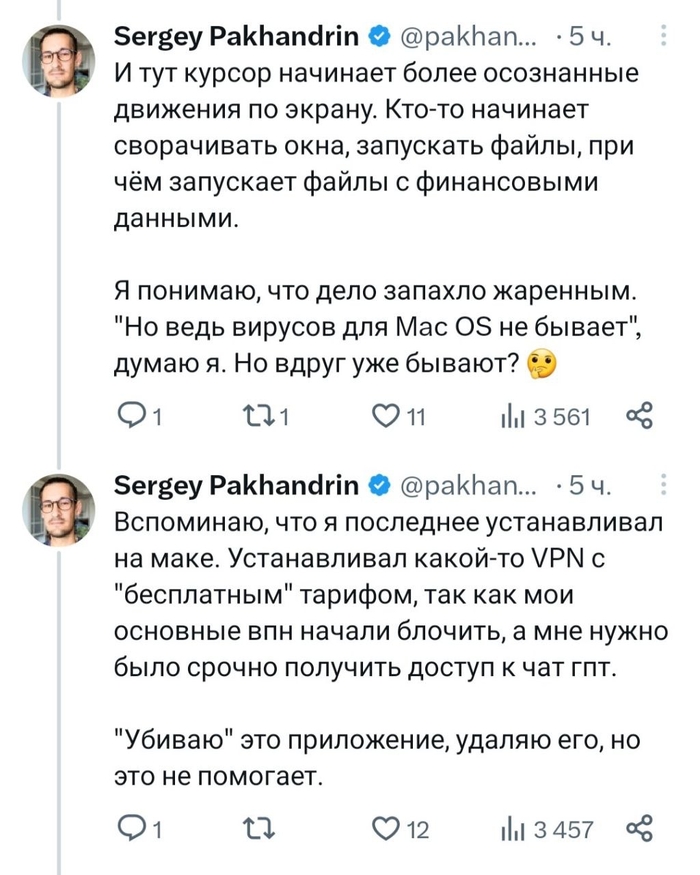The height and width of the screenshot is (875, 700).
Task: Like the second tweet with 12 likes
Action: tap(384, 829)
